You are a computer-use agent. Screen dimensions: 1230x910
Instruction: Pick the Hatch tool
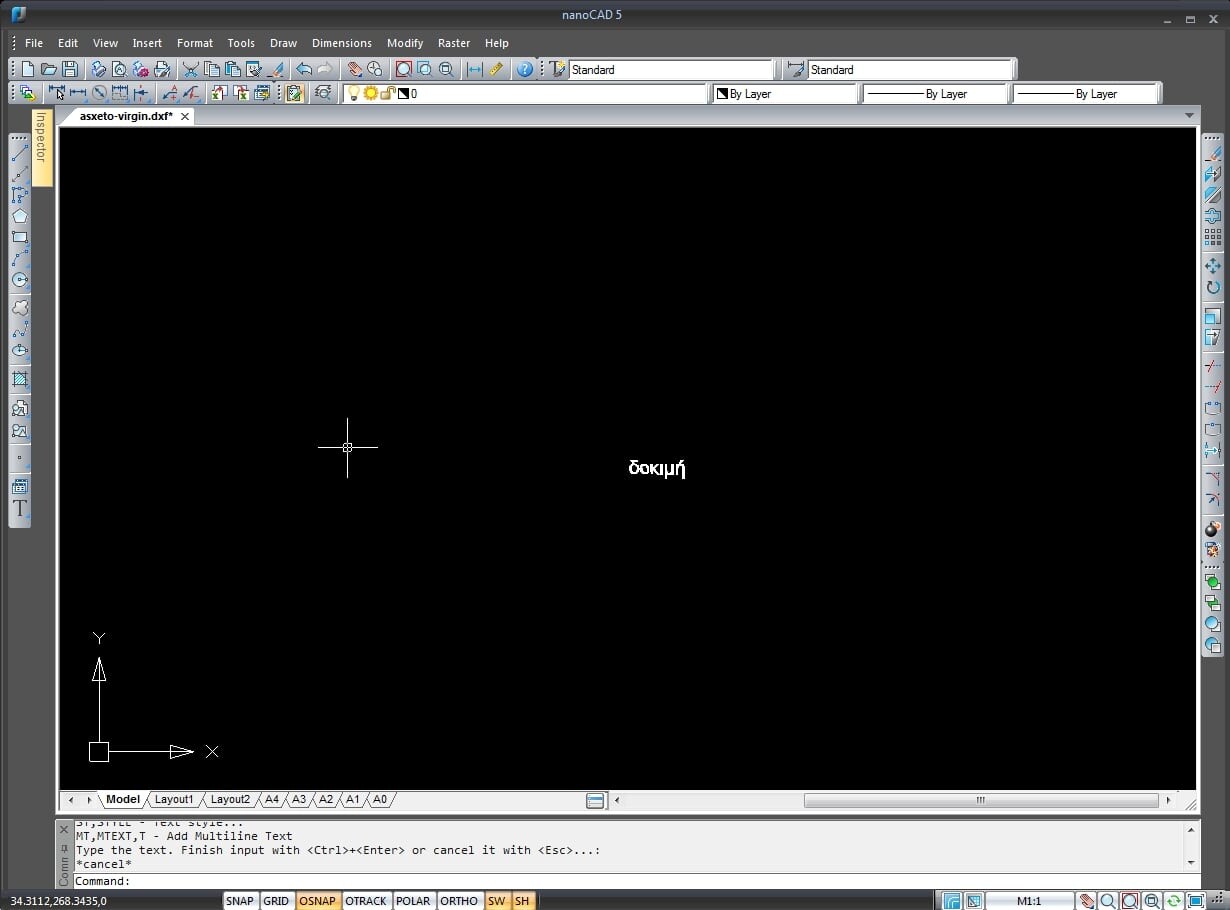tap(19, 380)
